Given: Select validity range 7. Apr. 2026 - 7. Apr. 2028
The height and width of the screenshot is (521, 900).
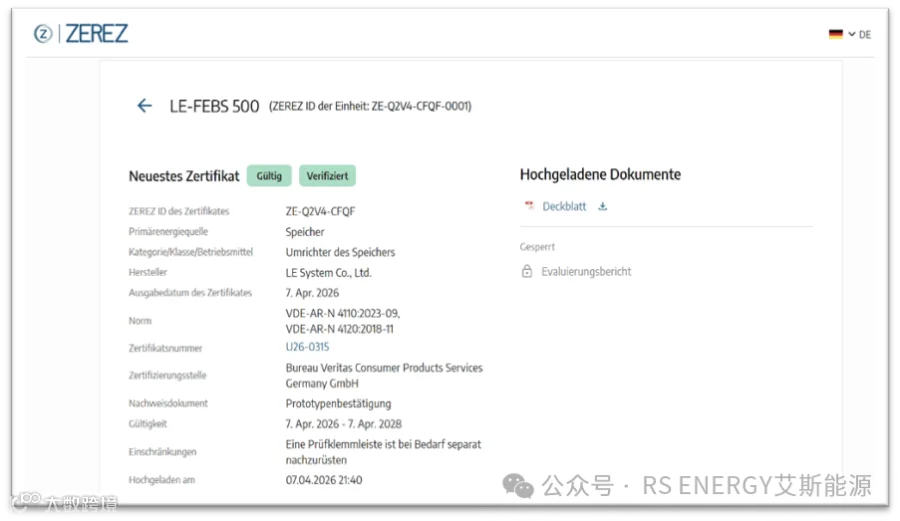Looking at the screenshot, I should (x=343, y=423).
